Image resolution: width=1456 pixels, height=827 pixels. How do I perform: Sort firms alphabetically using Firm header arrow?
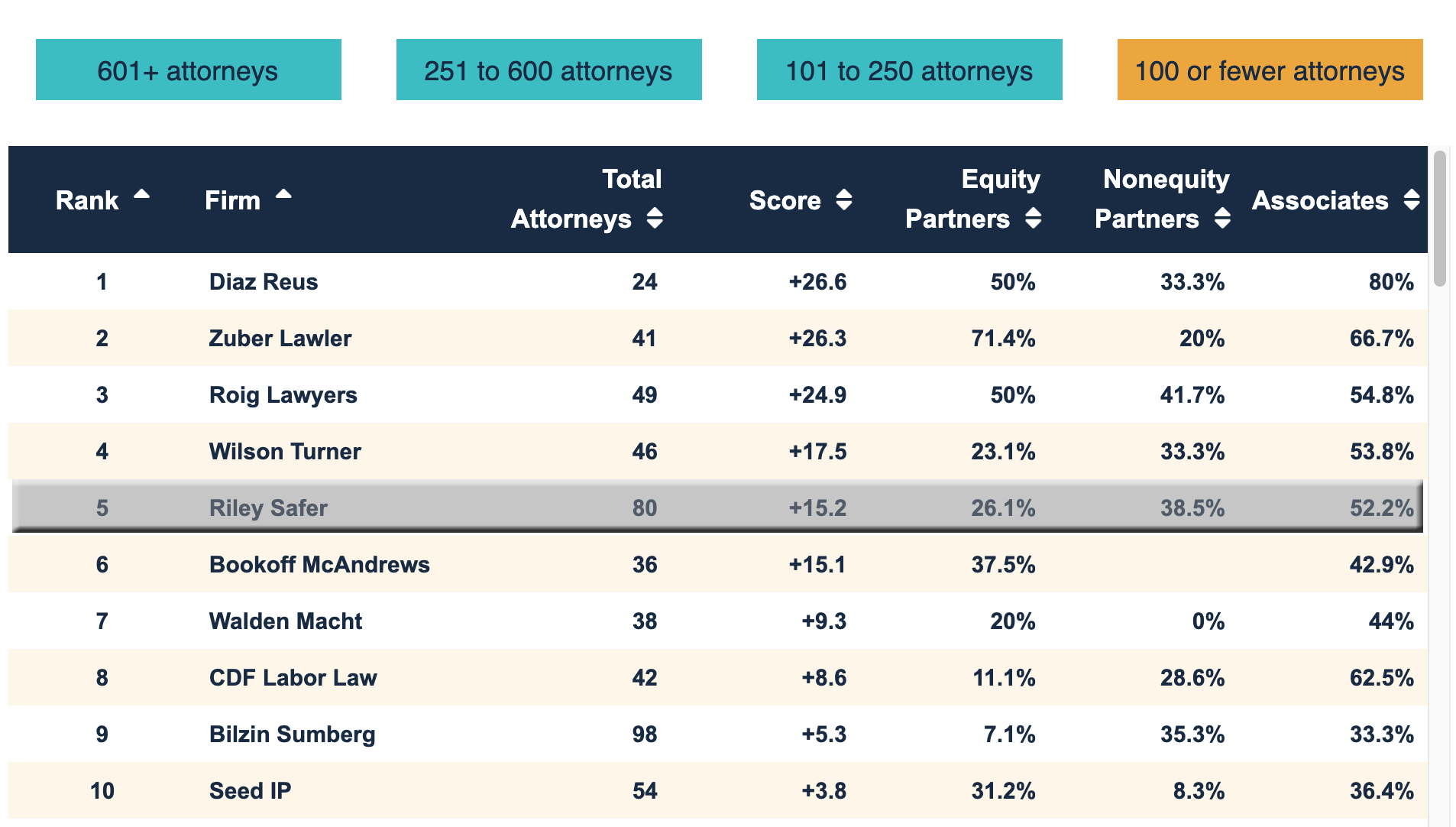pyautogui.click(x=283, y=194)
